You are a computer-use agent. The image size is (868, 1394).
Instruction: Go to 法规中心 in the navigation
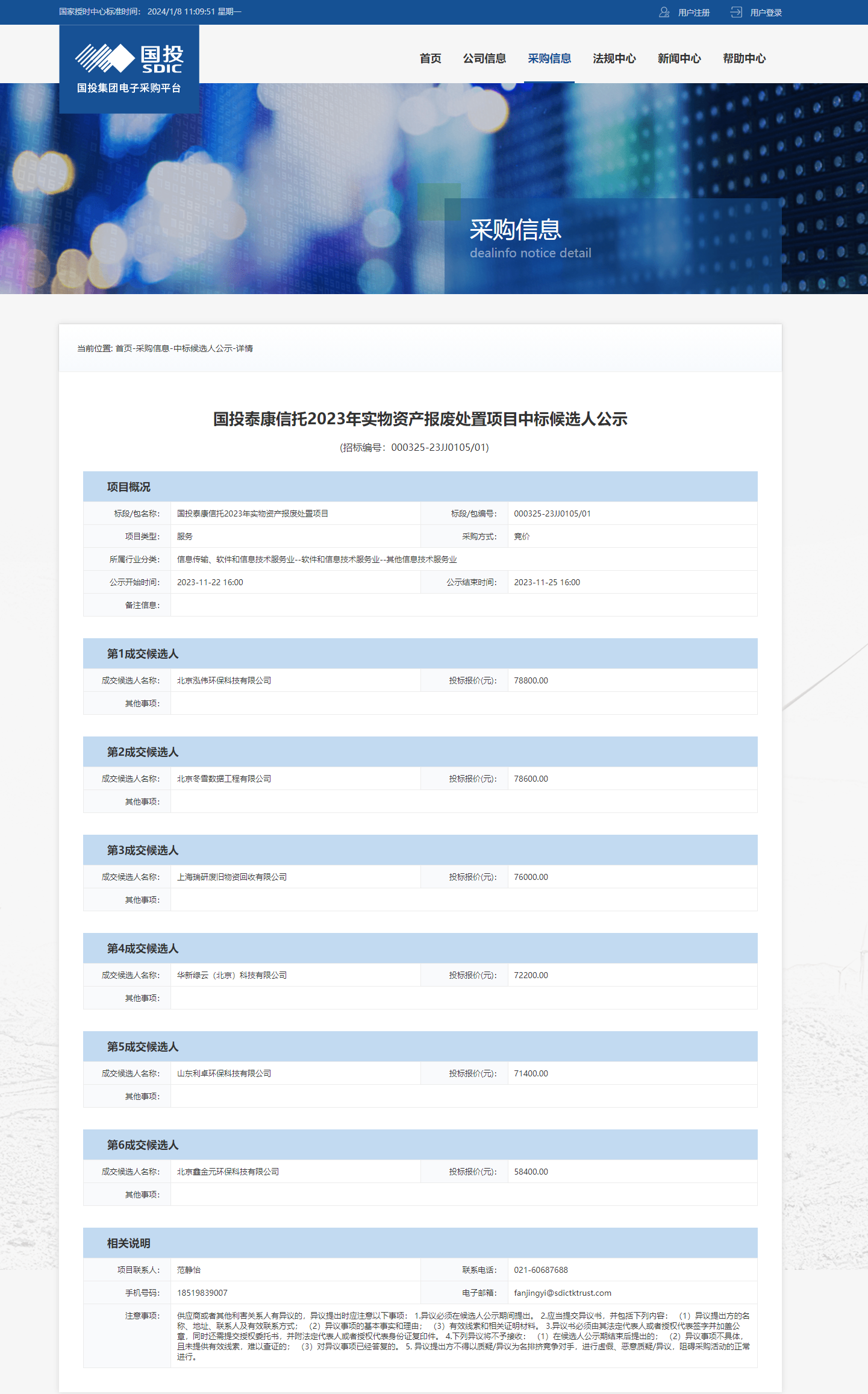pos(614,58)
